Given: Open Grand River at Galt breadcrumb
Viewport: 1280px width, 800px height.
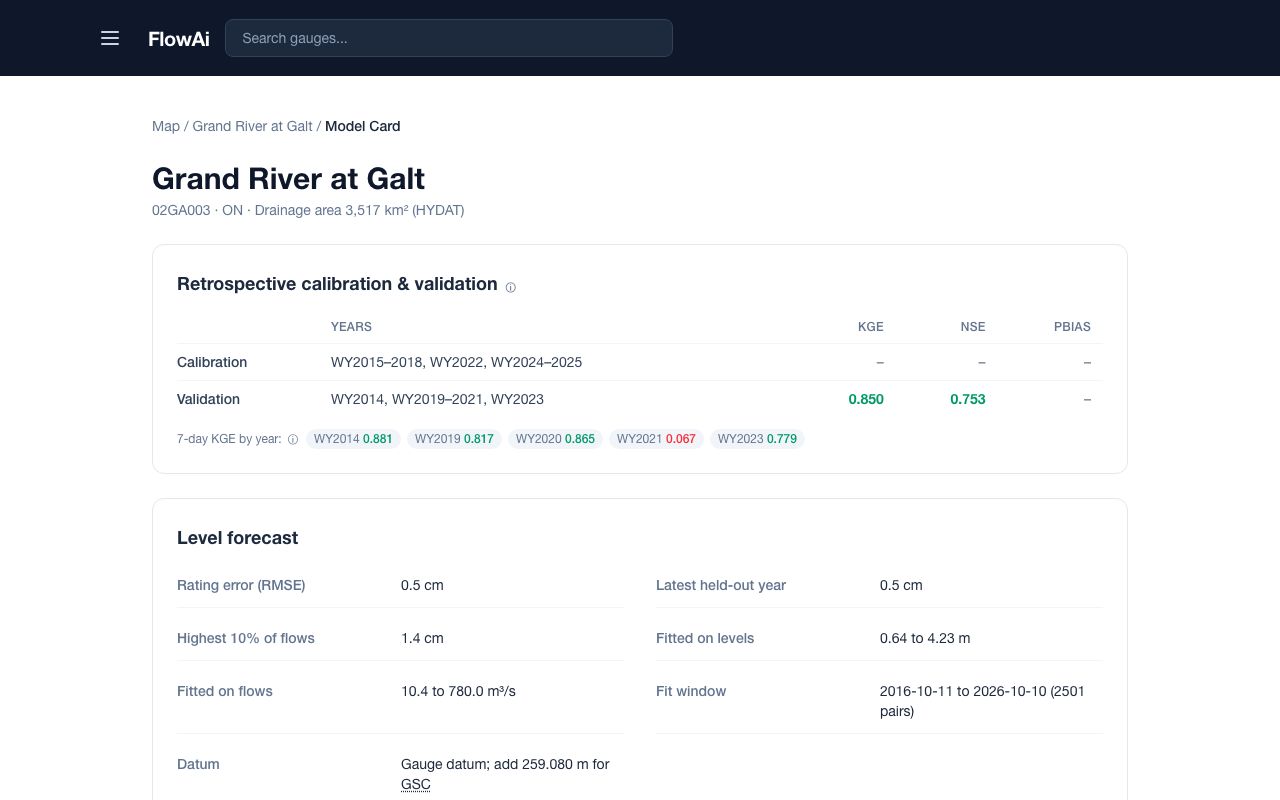Looking at the screenshot, I should pyautogui.click(x=252, y=126).
